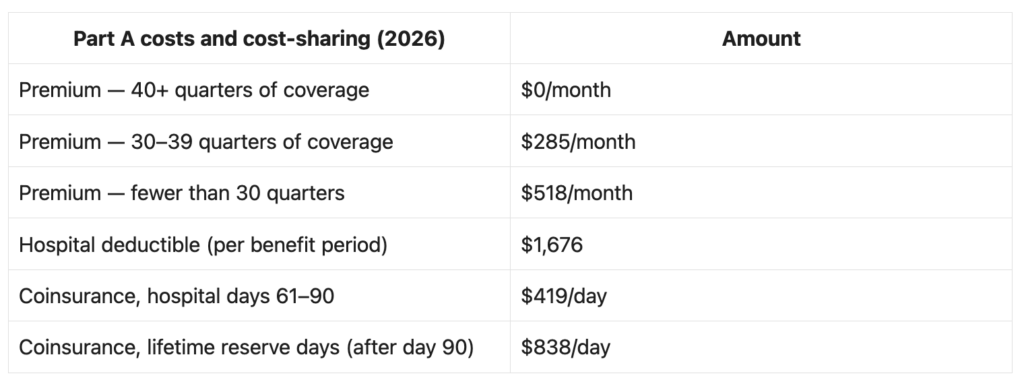
Task: Click 'Coinsurance, hospital days 61–90' row label
Action: pos(176,296)
